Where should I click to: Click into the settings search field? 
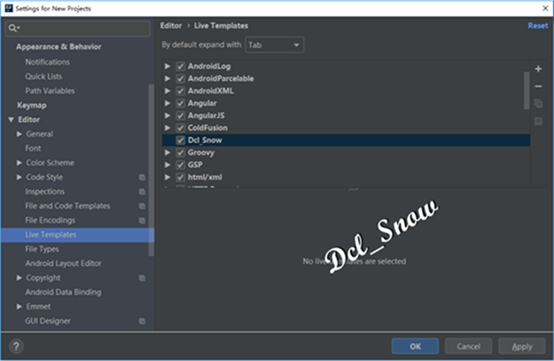(78, 28)
